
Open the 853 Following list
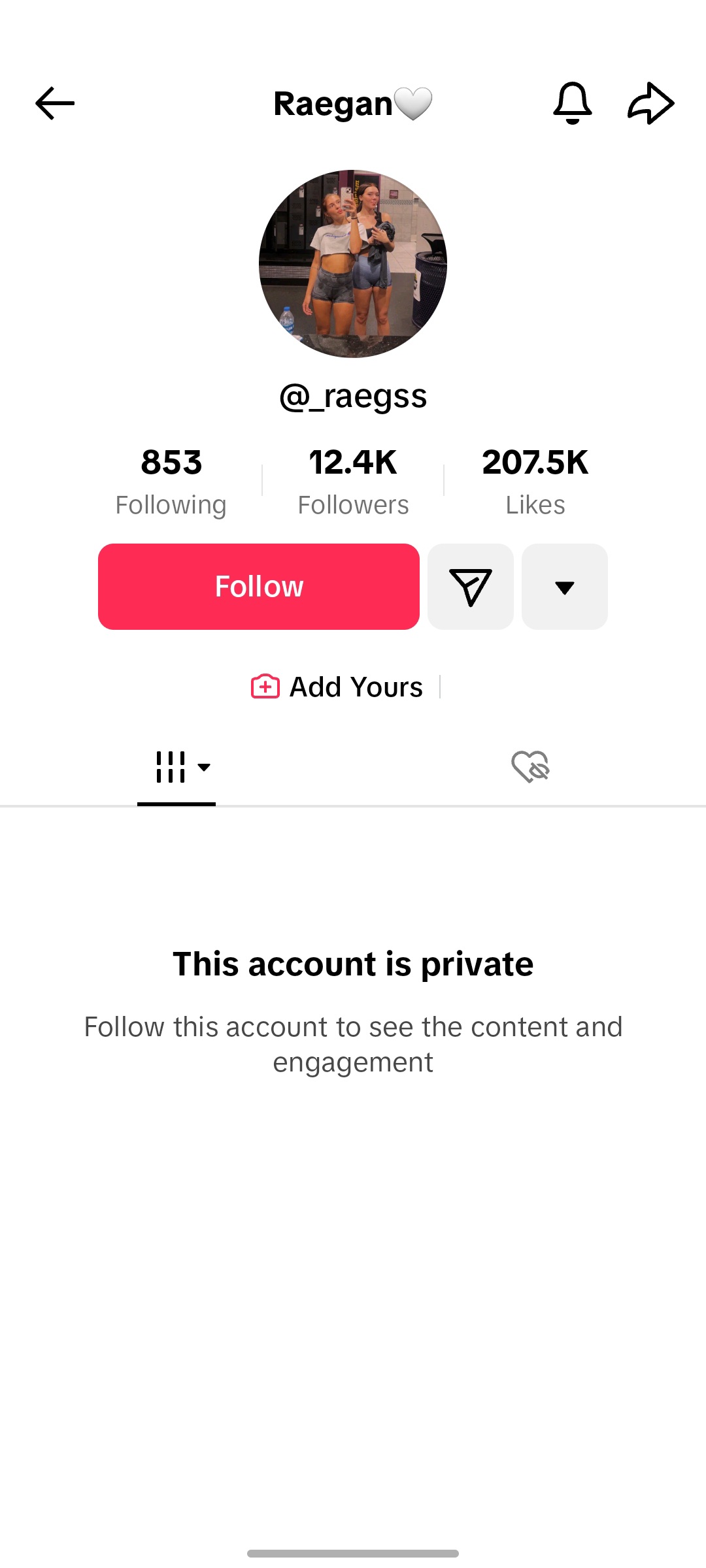point(171,482)
